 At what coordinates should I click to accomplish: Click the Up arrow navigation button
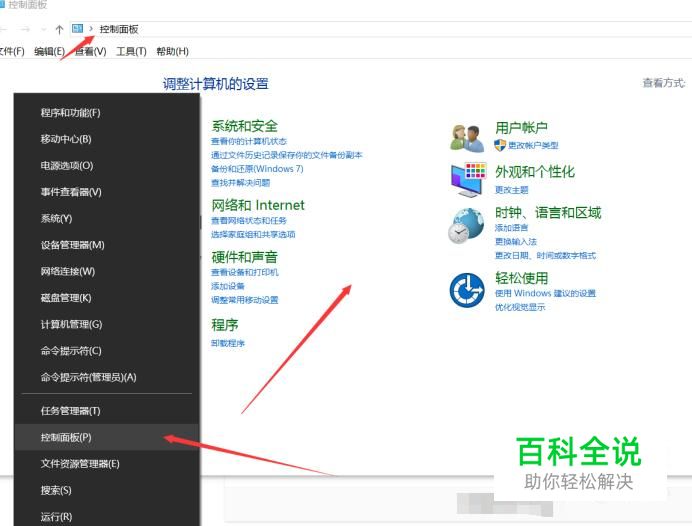[x=59, y=29]
